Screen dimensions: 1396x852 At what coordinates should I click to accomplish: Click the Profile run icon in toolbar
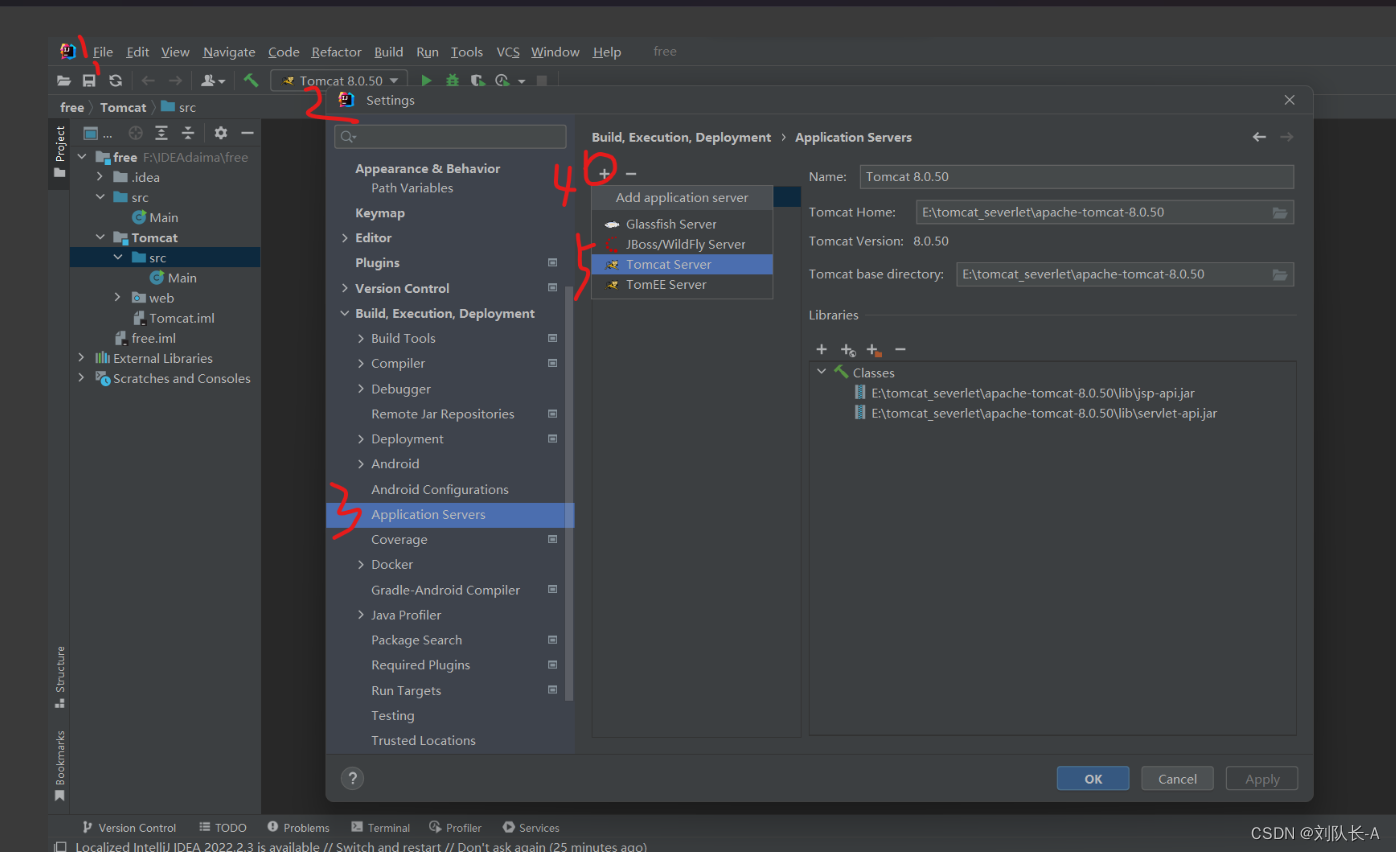(503, 80)
